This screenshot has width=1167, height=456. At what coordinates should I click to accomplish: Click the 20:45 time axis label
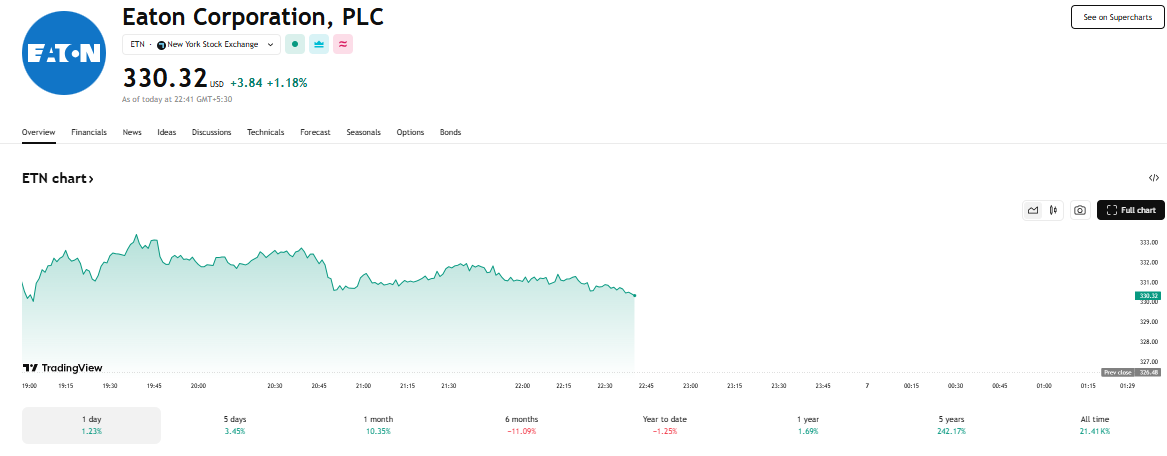point(319,386)
